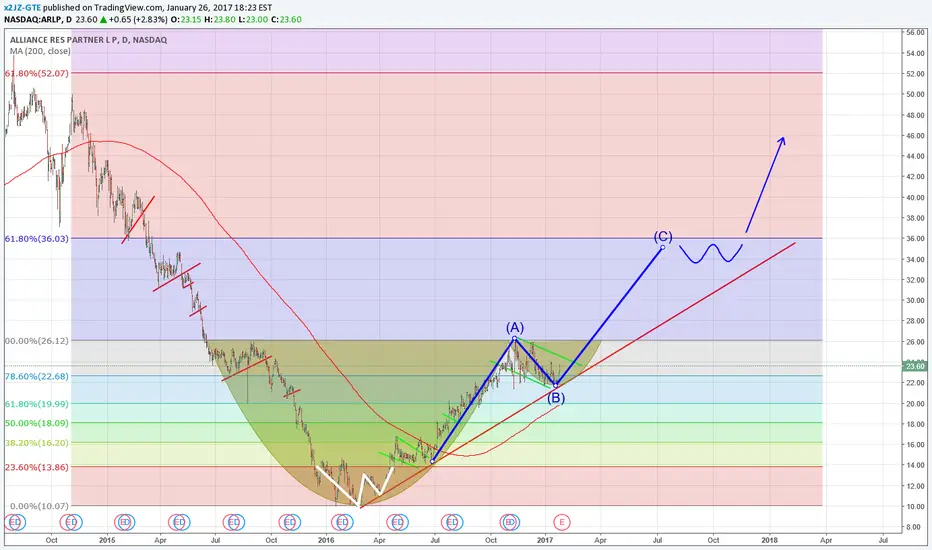The width and height of the screenshot is (932, 550).
Task: Click the 0.00%(10.07) Fibonacci label
Action: pos(39,506)
